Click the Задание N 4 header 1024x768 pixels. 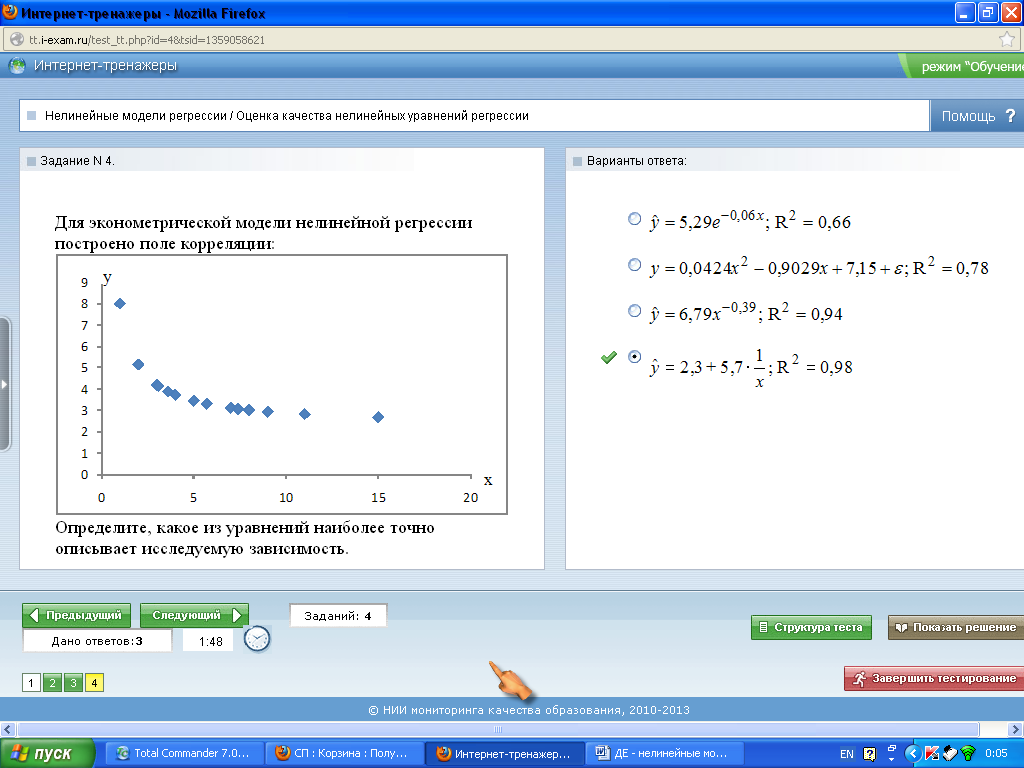[x=77, y=161]
